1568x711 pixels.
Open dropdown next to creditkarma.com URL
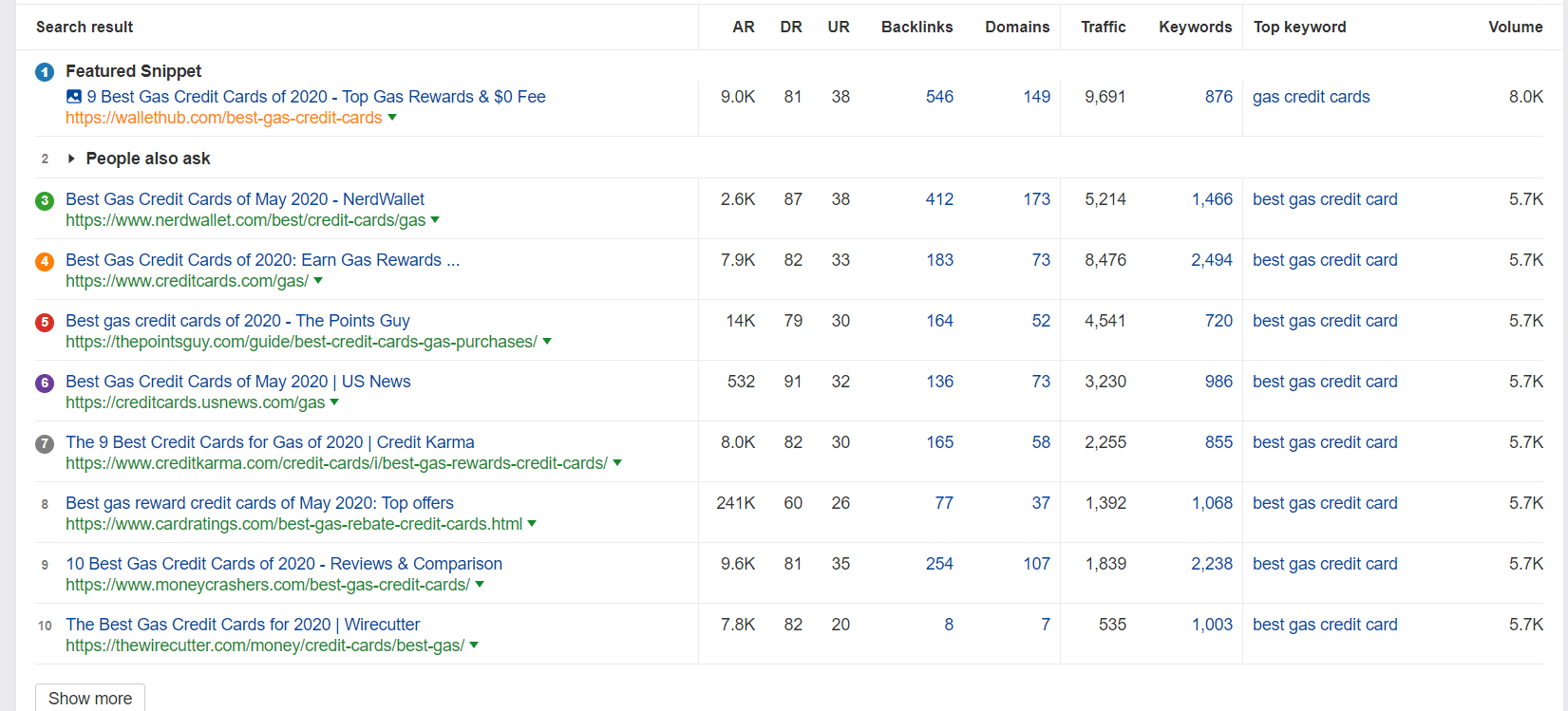point(617,463)
